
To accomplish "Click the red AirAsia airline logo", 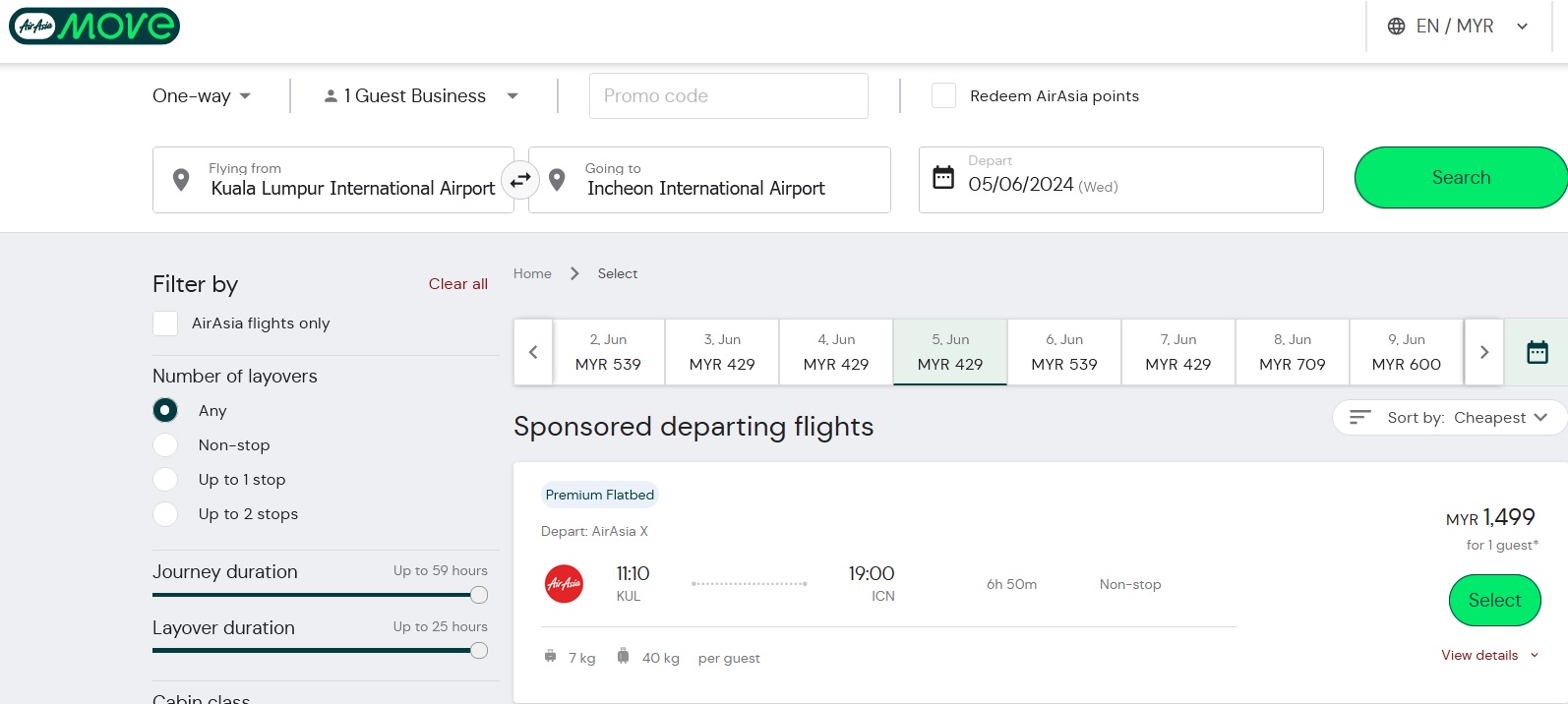I will (x=564, y=584).
